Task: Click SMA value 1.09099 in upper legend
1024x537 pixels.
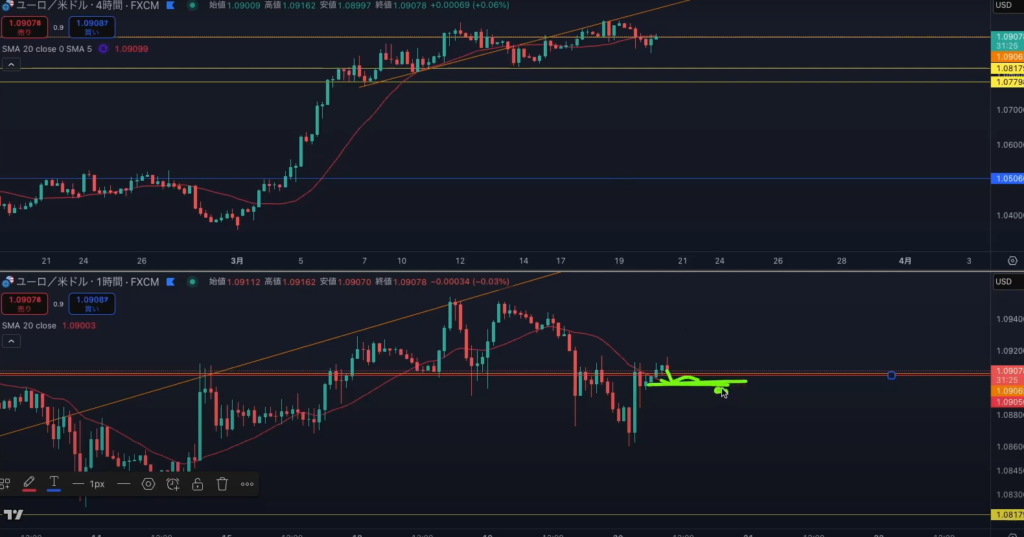Action: click(x=131, y=49)
